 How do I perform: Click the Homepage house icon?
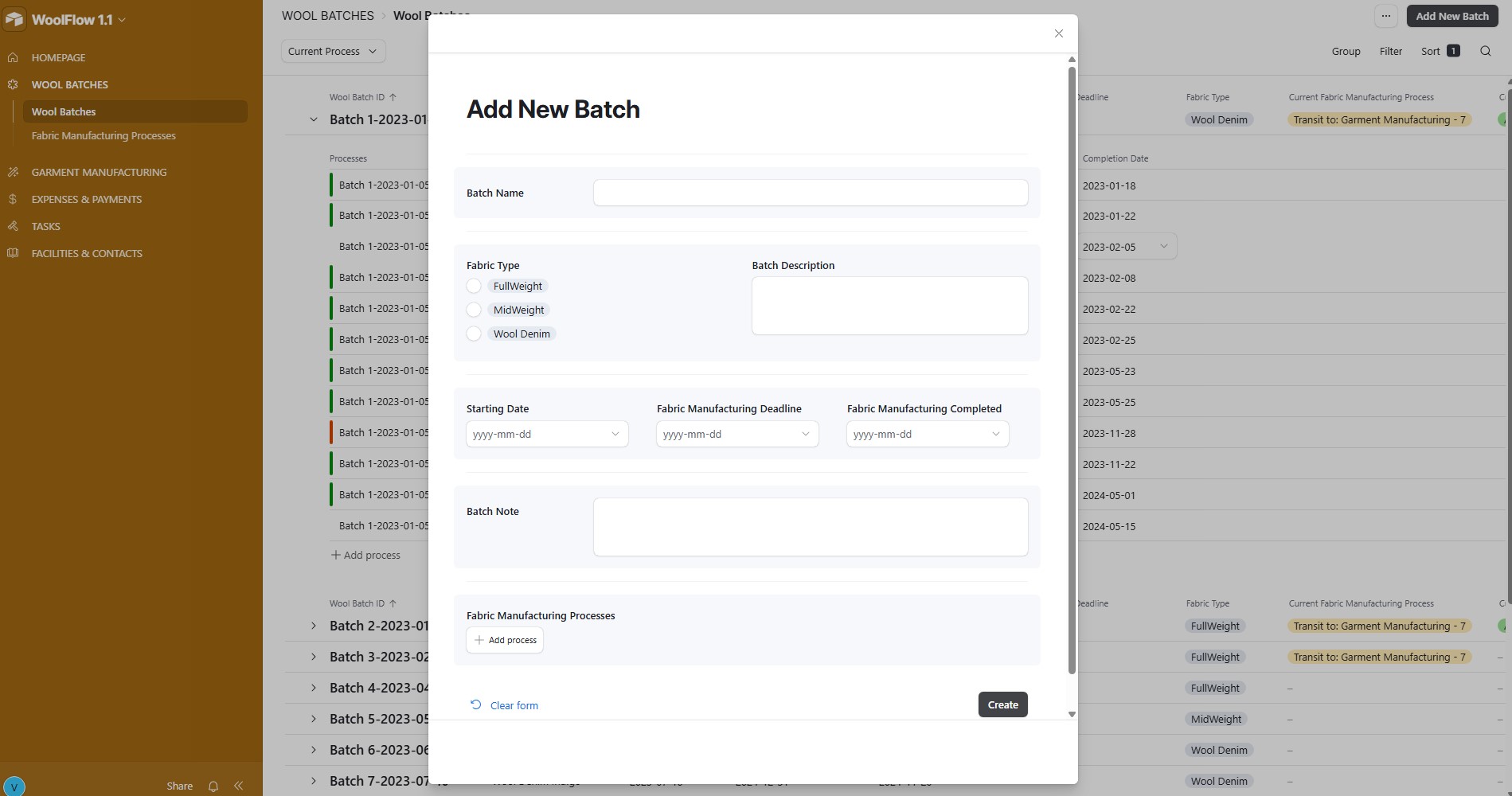pyautogui.click(x=13, y=57)
